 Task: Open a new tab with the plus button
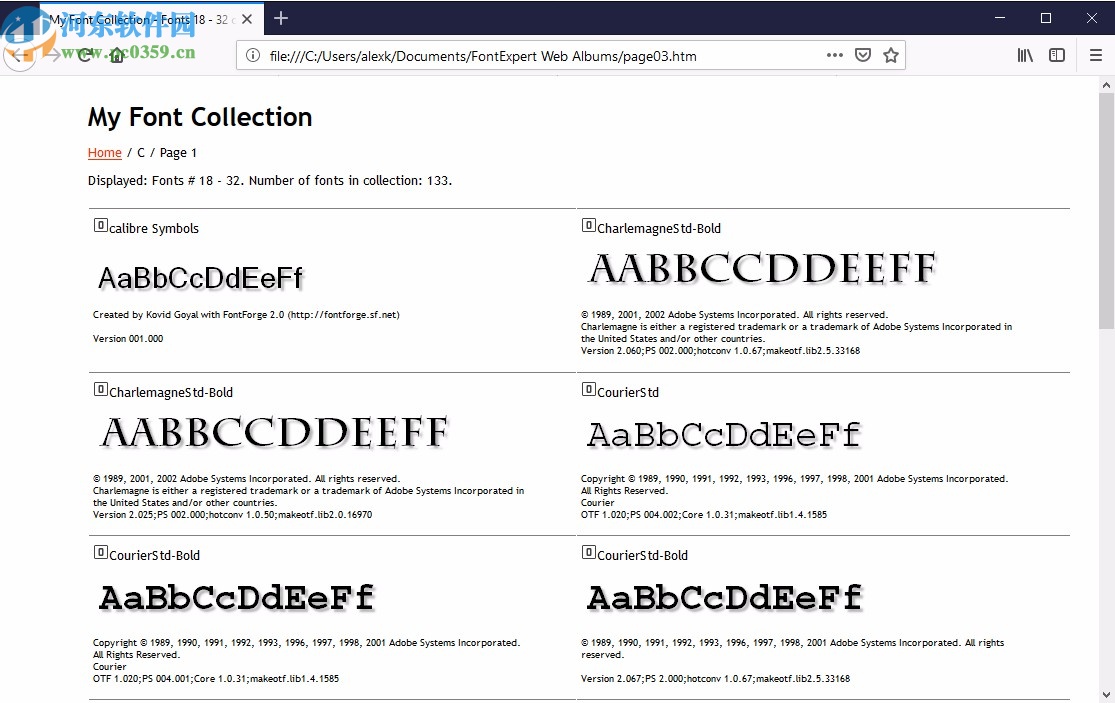point(281,18)
